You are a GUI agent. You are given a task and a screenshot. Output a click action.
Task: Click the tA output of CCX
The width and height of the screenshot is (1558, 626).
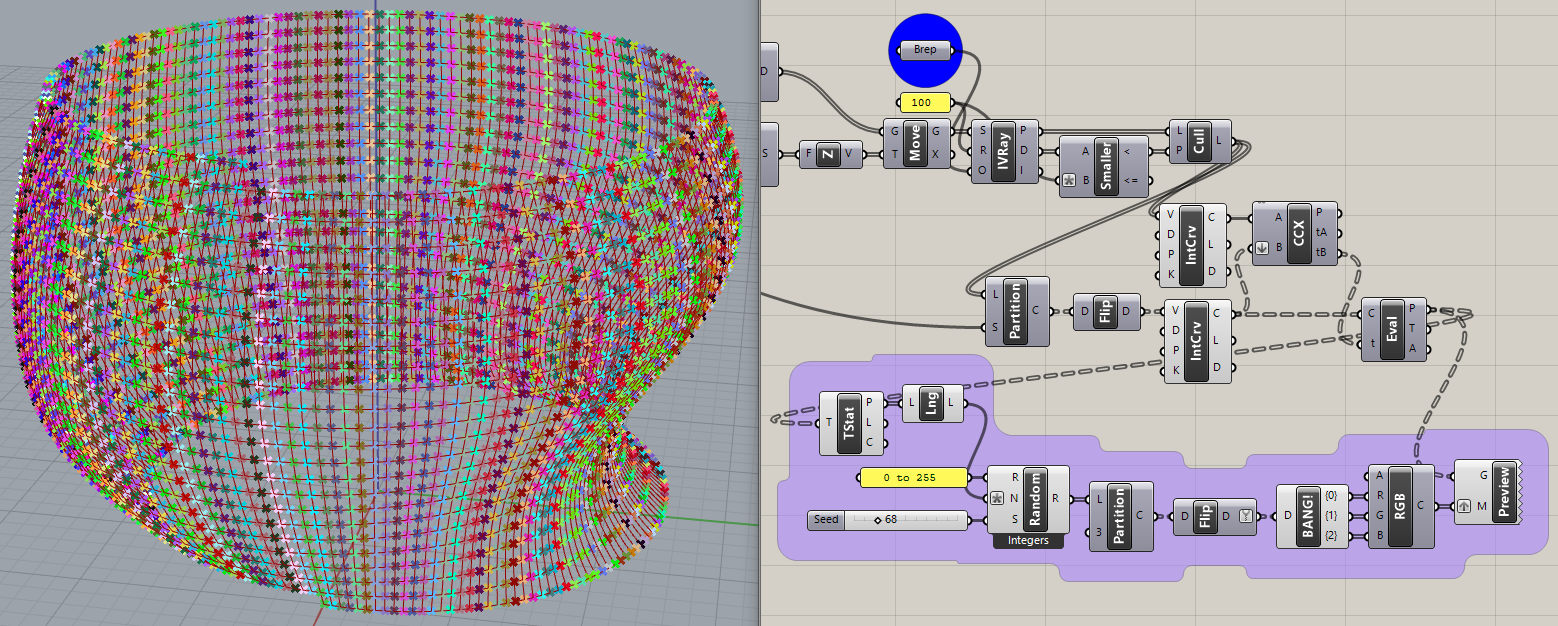coord(1321,232)
